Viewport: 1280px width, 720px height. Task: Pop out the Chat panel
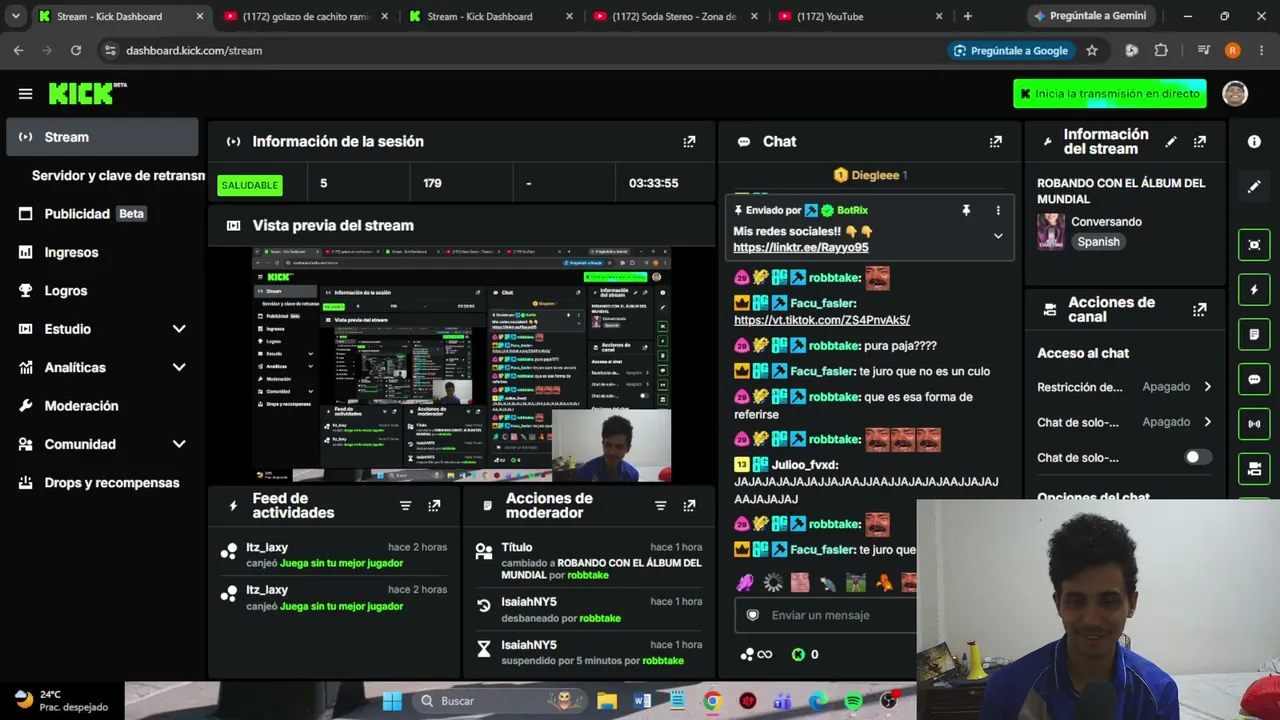coord(995,142)
